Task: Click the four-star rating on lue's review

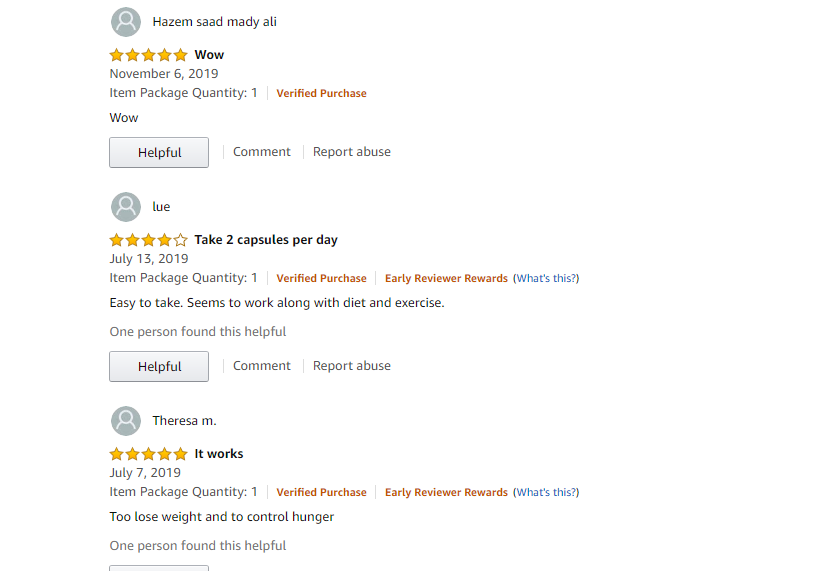Action: tap(148, 240)
